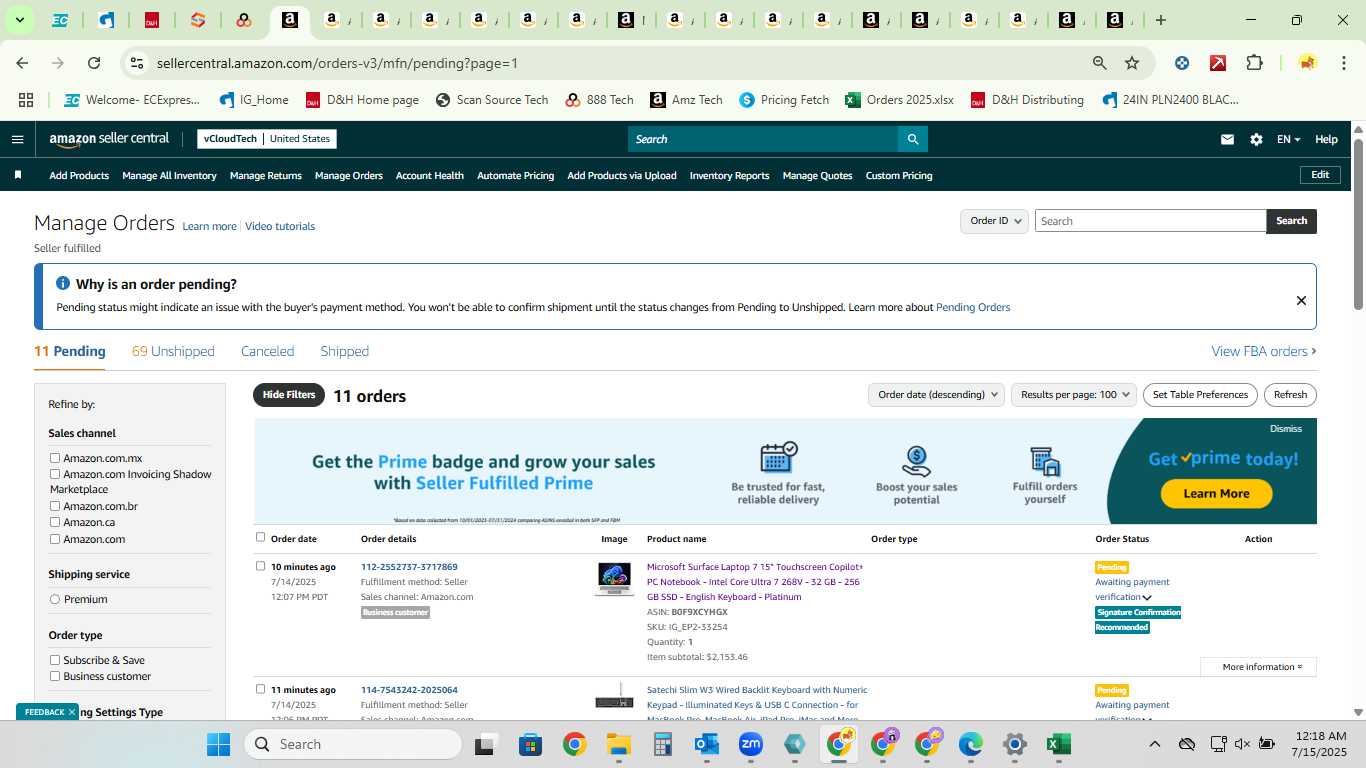Tick the select-all orders header checkbox

[261, 537]
